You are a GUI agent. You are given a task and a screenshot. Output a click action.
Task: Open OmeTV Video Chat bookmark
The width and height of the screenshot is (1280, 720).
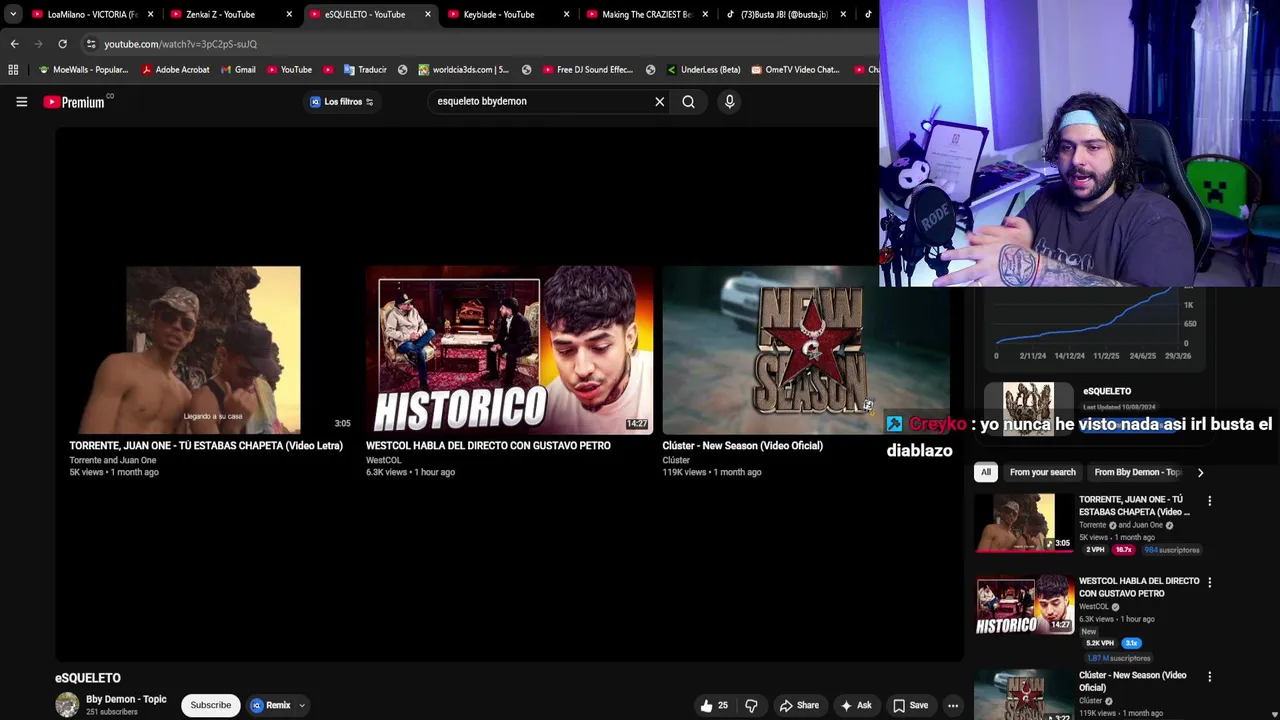tap(796, 69)
